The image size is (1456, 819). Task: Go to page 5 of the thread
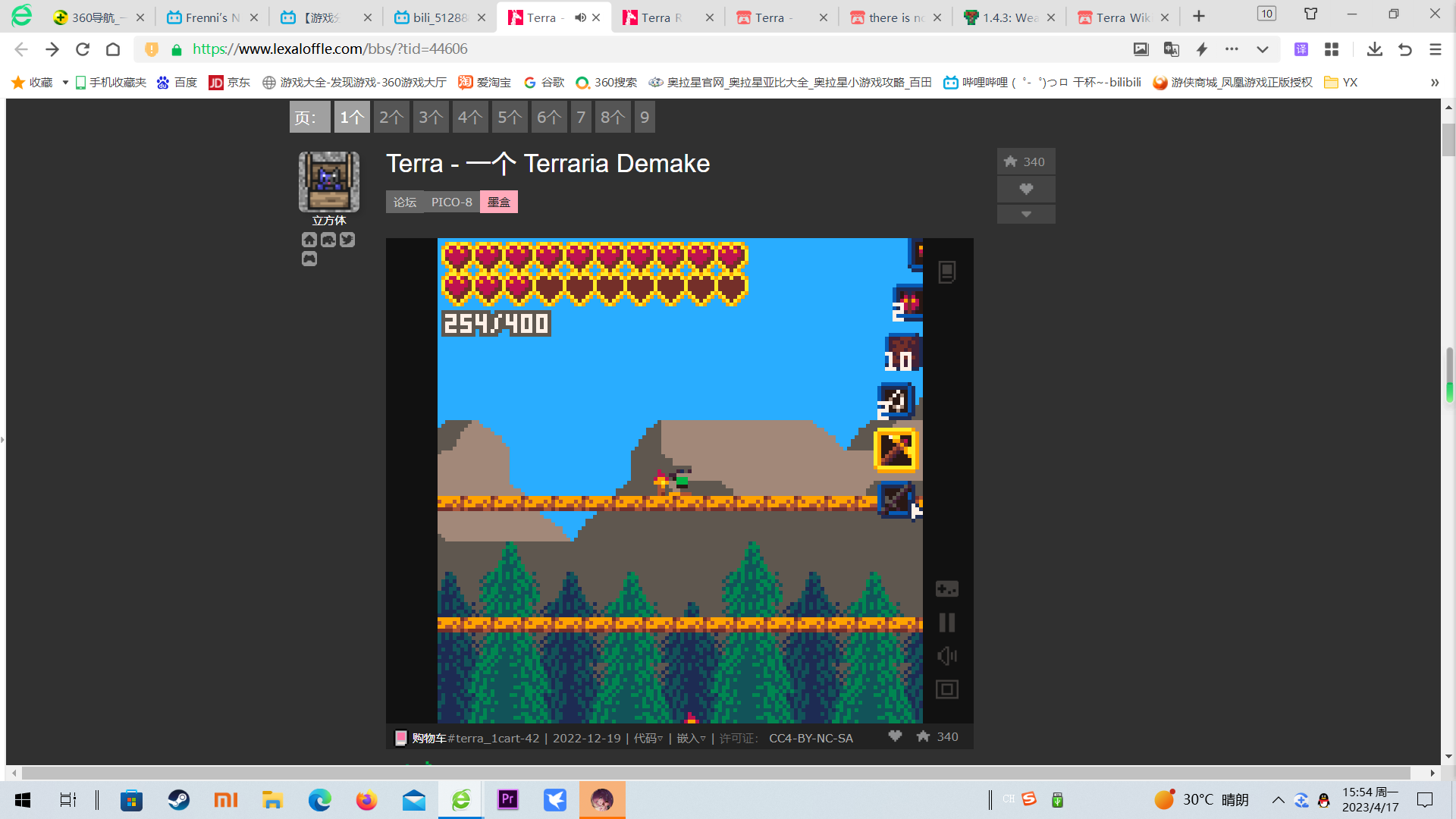click(510, 117)
